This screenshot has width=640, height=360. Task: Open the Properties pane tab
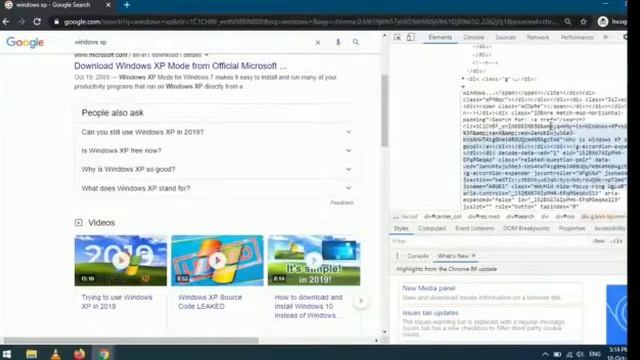tap(572, 228)
